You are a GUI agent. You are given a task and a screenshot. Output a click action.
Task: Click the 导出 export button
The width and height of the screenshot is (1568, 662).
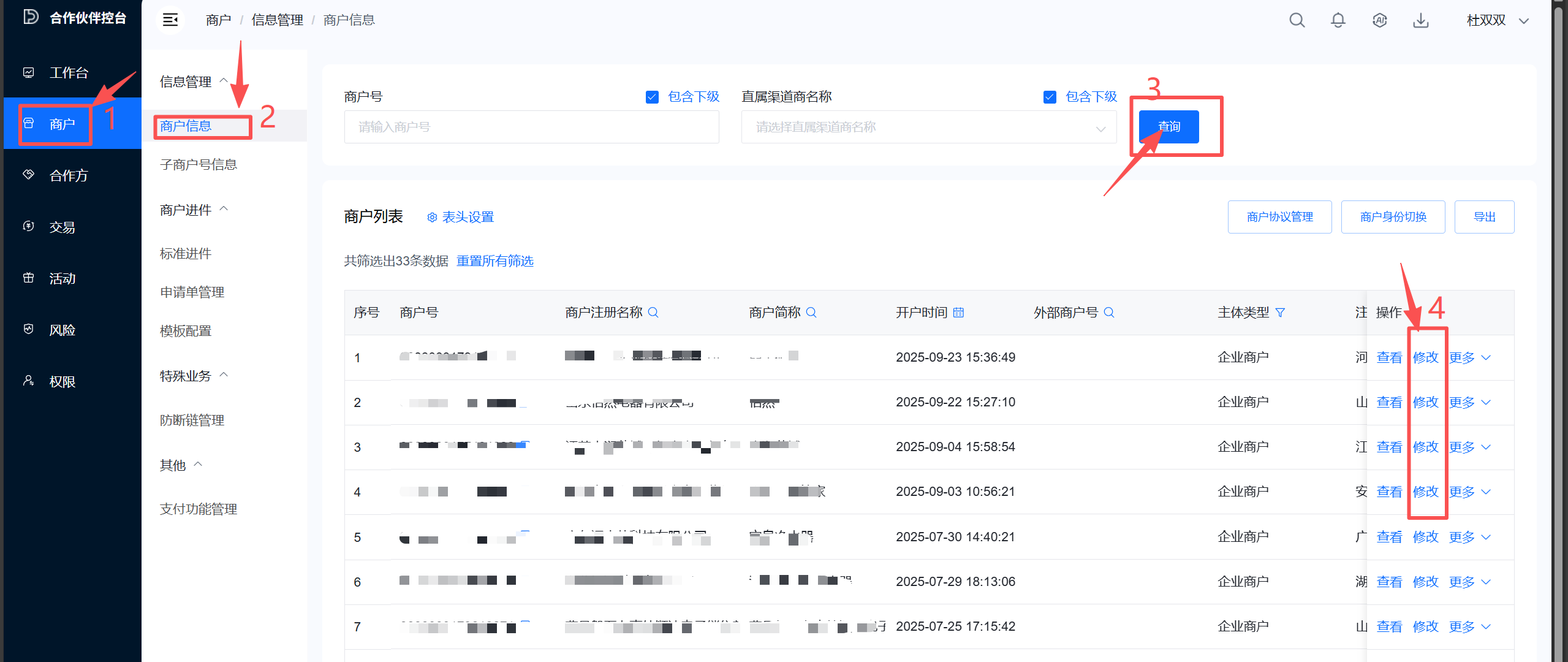[x=1484, y=217]
